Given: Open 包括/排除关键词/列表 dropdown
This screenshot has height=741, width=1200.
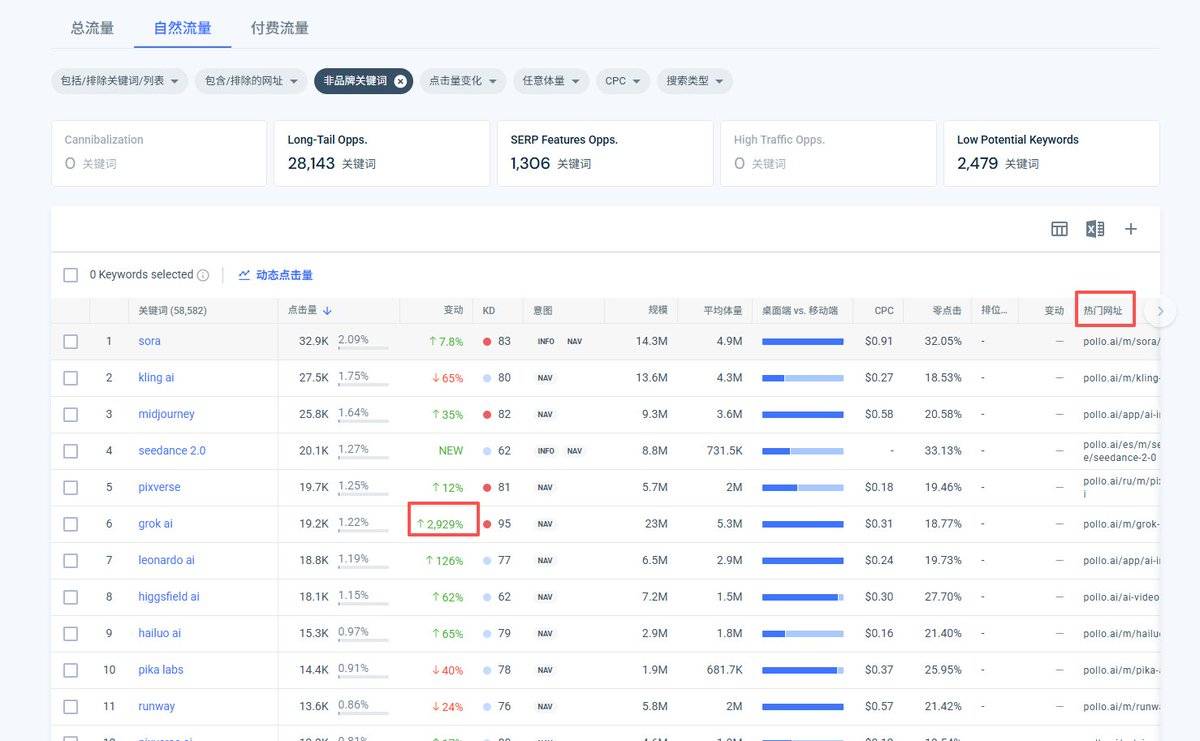Looking at the screenshot, I should tap(119, 81).
